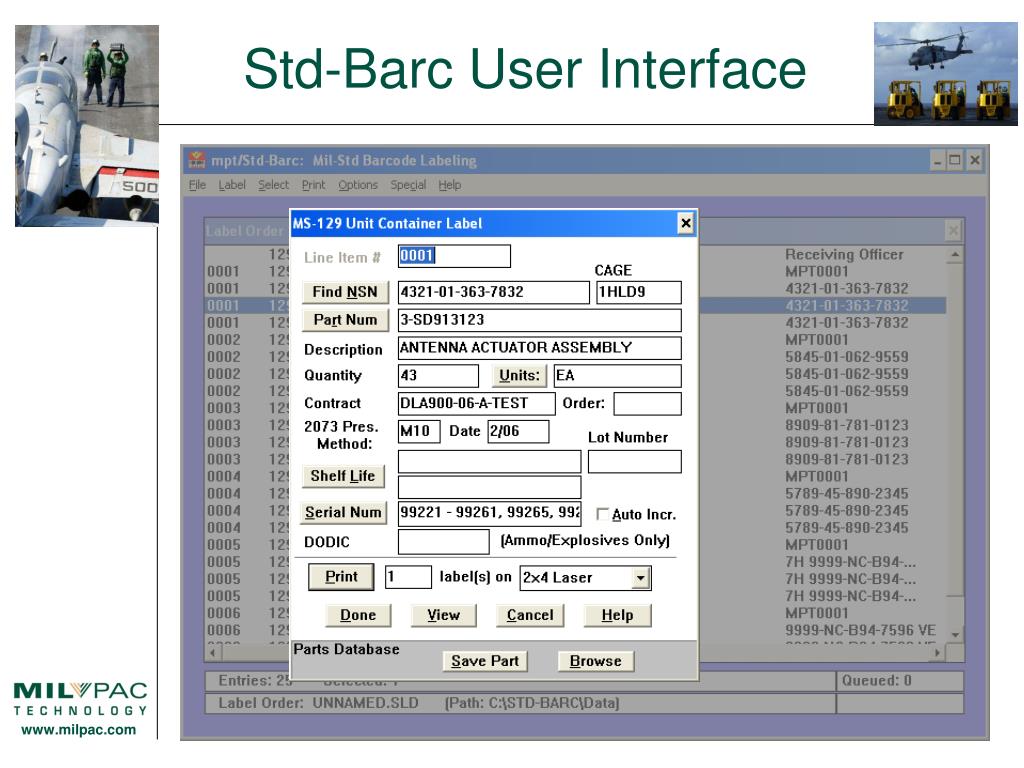This screenshot has width=1024, height=768.
Task: Click the scroll-down arrow of label list
Action: click(955, 634)
